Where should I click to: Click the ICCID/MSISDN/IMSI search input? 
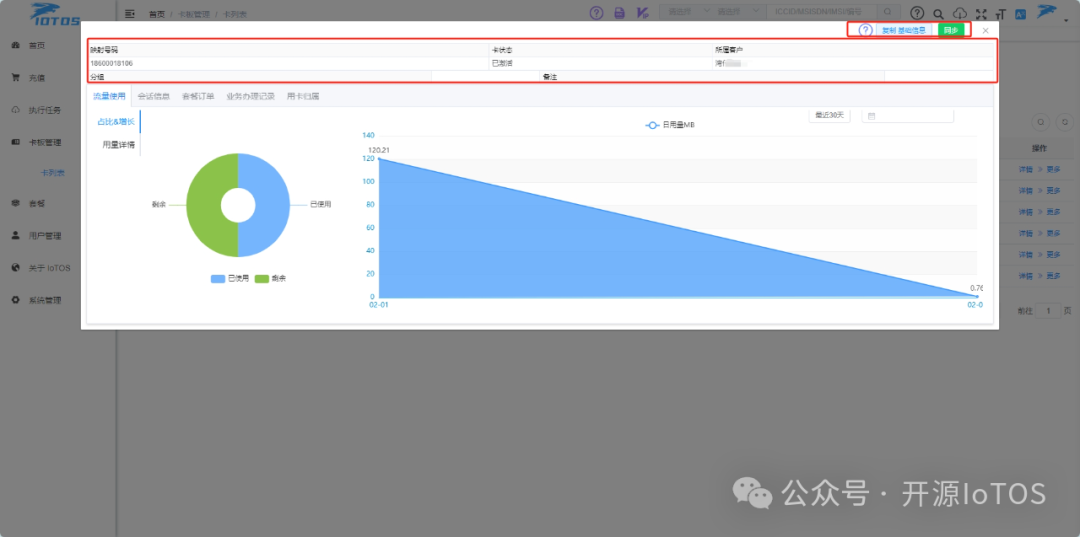(x=824, y=12)
